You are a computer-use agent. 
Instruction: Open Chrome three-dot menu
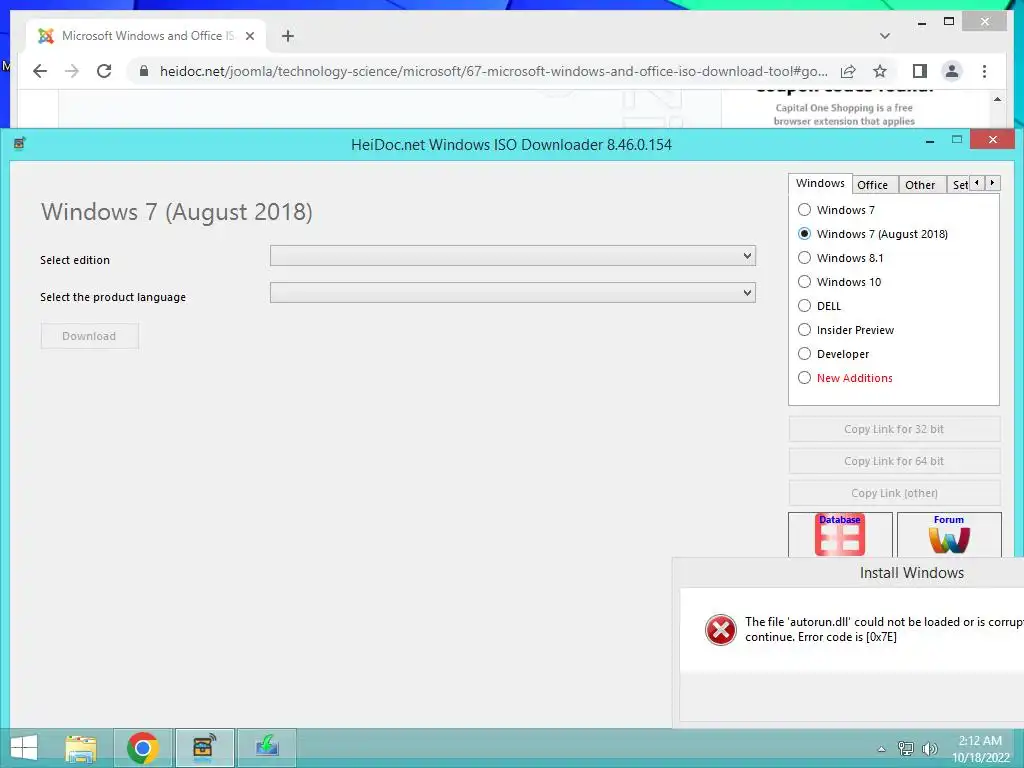984,71
